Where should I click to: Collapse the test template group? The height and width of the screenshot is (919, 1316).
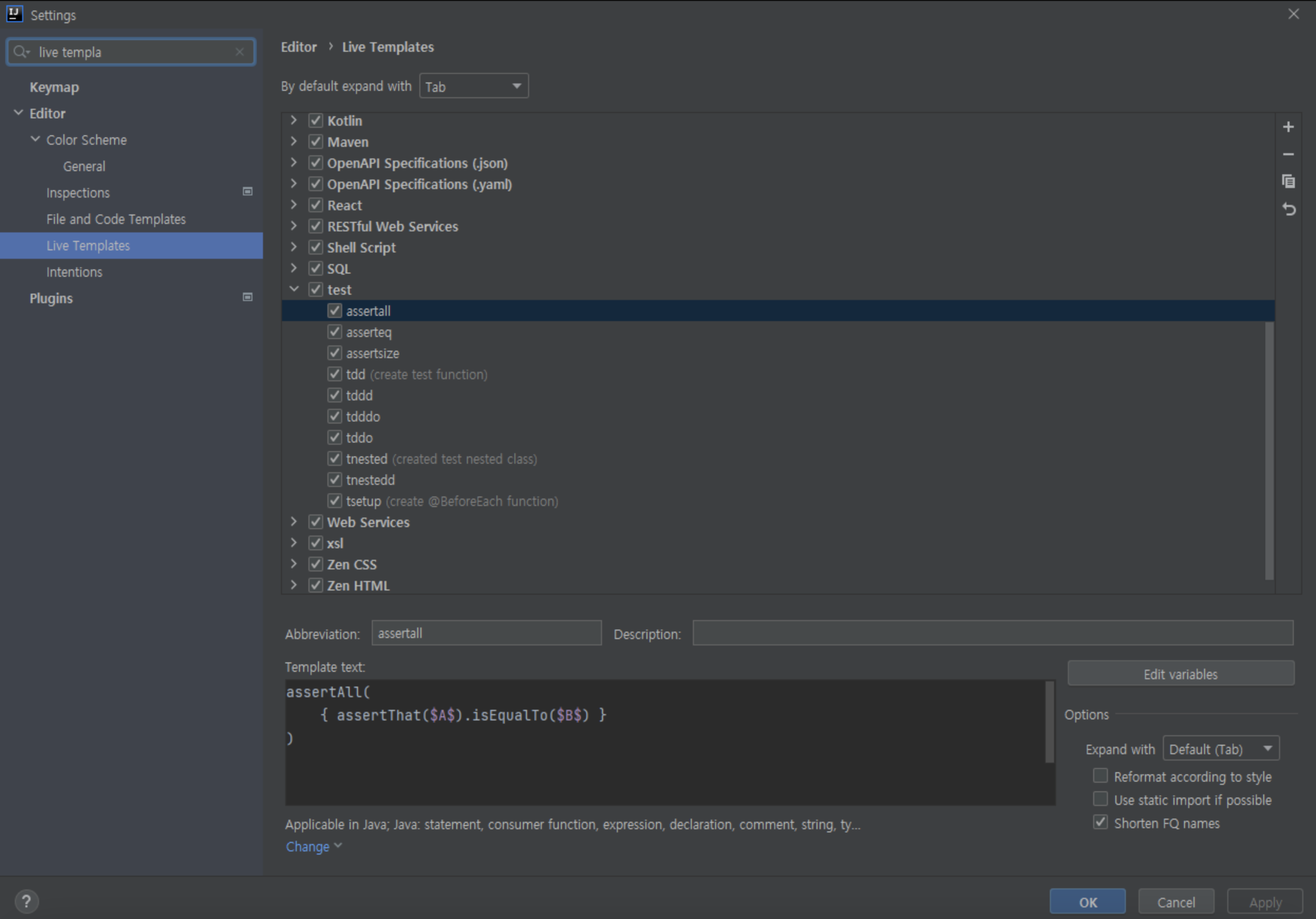[x=294, y=289]
